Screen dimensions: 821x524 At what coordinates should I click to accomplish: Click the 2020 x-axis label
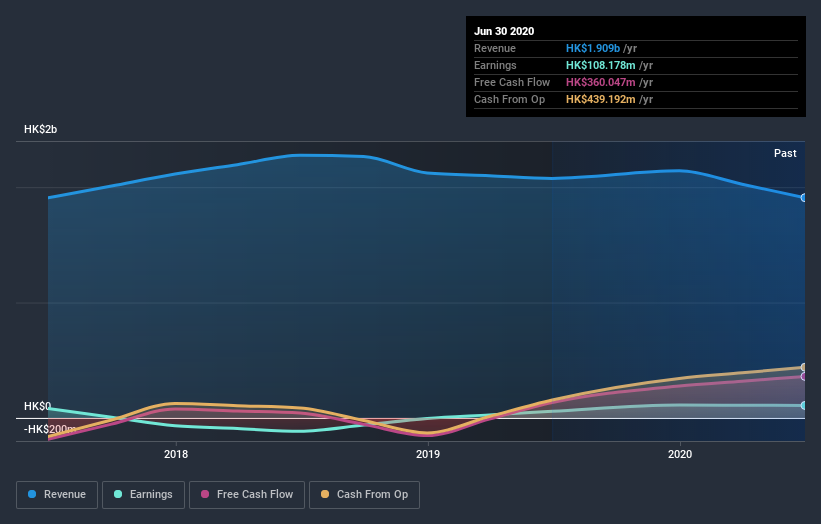680,454
